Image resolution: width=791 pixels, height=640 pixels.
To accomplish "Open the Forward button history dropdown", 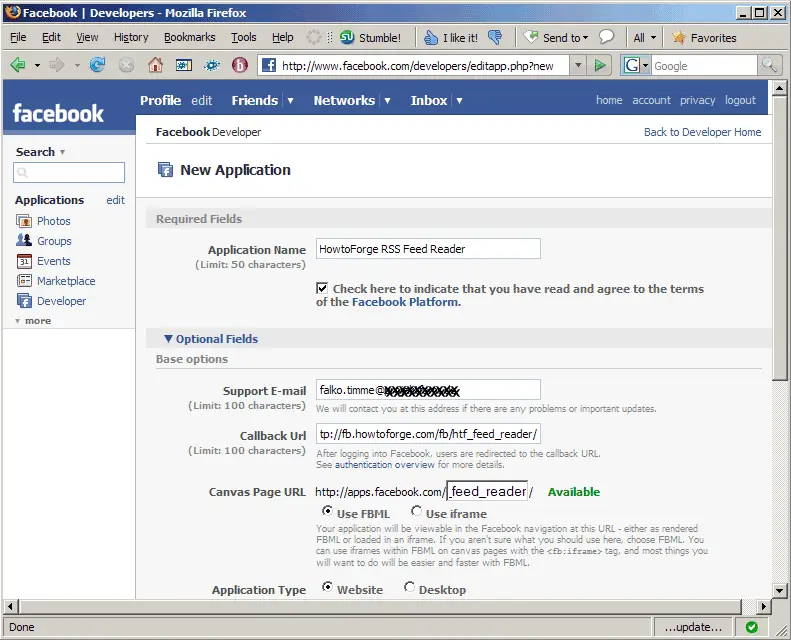I will 77,66.
